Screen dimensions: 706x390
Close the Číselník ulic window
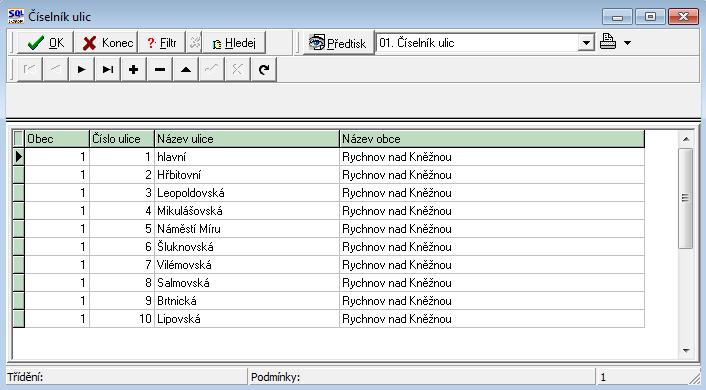[x=683, y=17]
